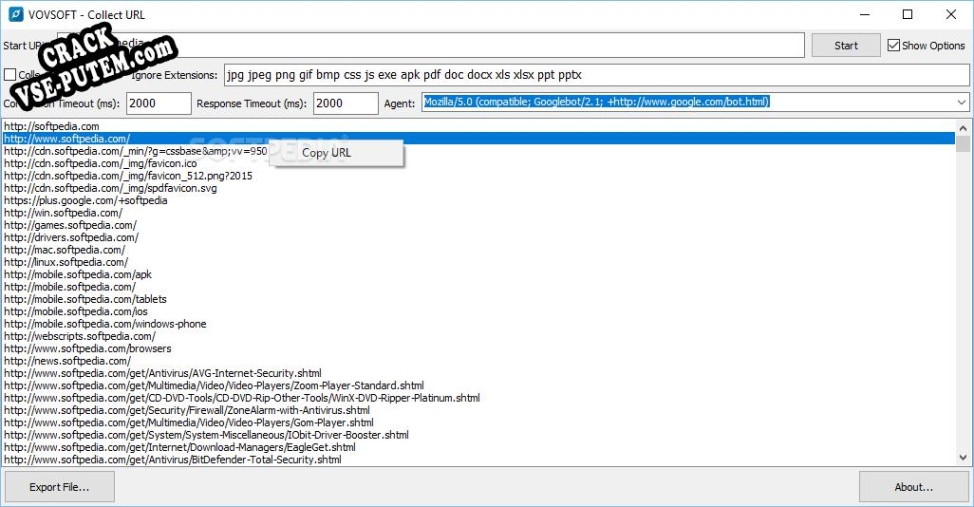974x507 pixels.
Task: Select the mobile.softpedia.com/ios row
Action: [x=478, y=311]
